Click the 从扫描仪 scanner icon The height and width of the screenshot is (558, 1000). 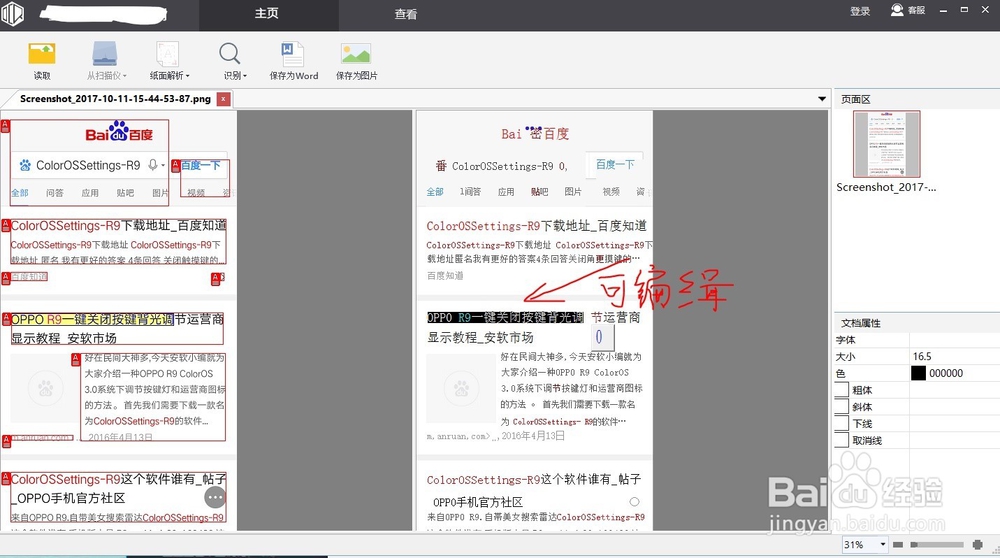tap(105, 54)
